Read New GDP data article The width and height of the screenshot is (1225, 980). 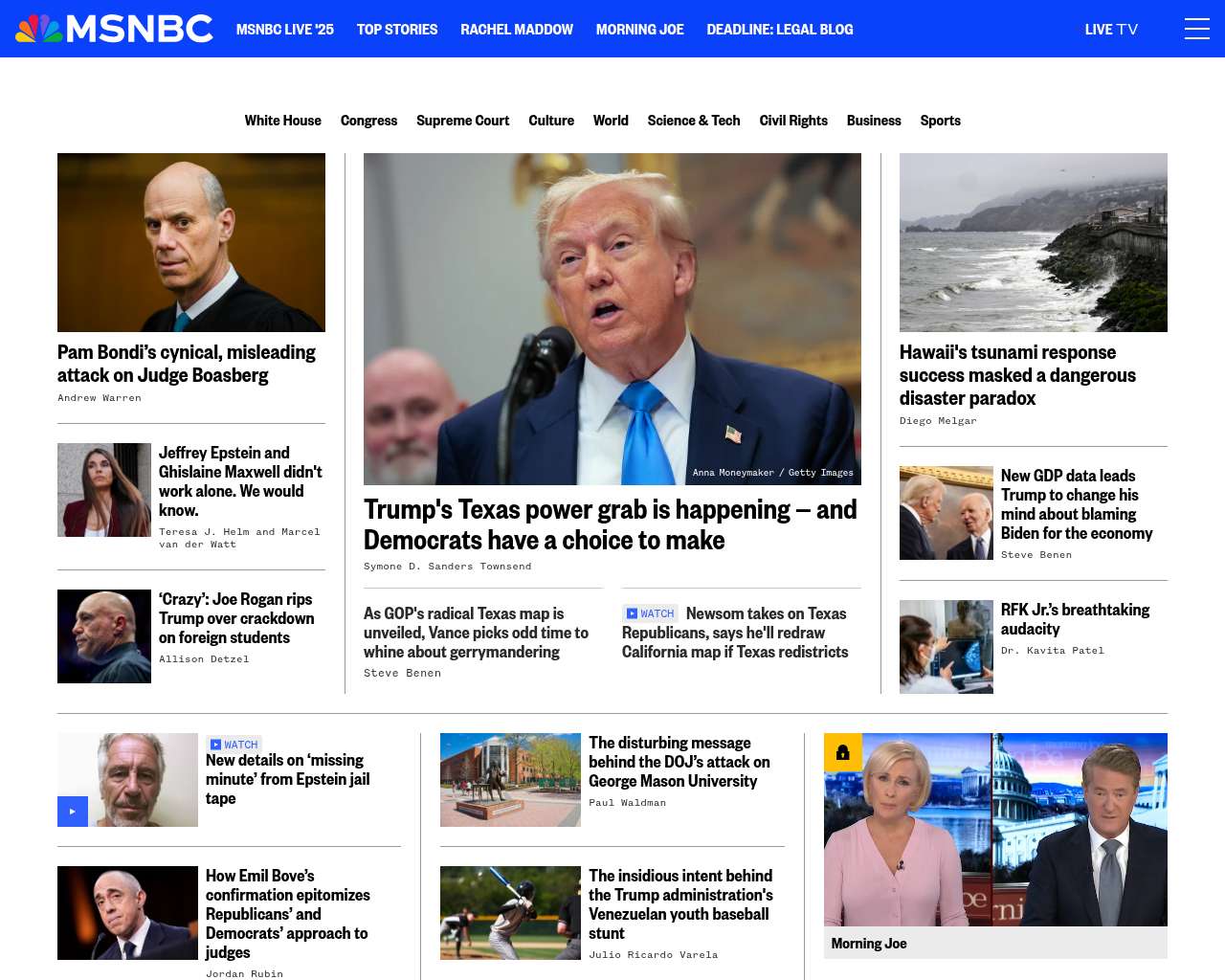pyautogui.click(x=1077, y=504)
